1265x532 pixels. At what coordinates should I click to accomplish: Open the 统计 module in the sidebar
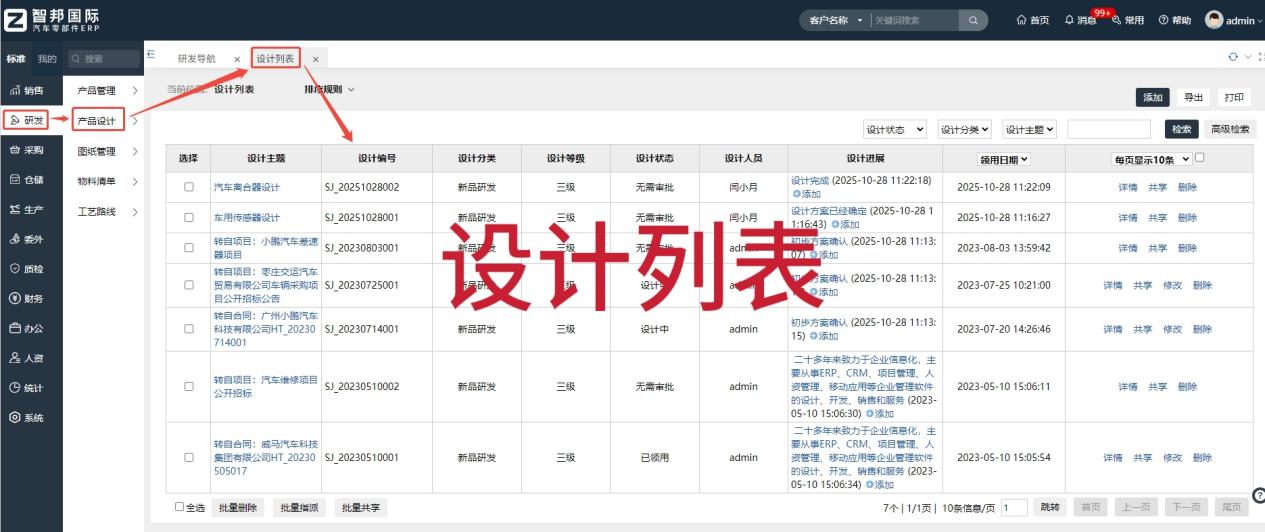point(27,387)
